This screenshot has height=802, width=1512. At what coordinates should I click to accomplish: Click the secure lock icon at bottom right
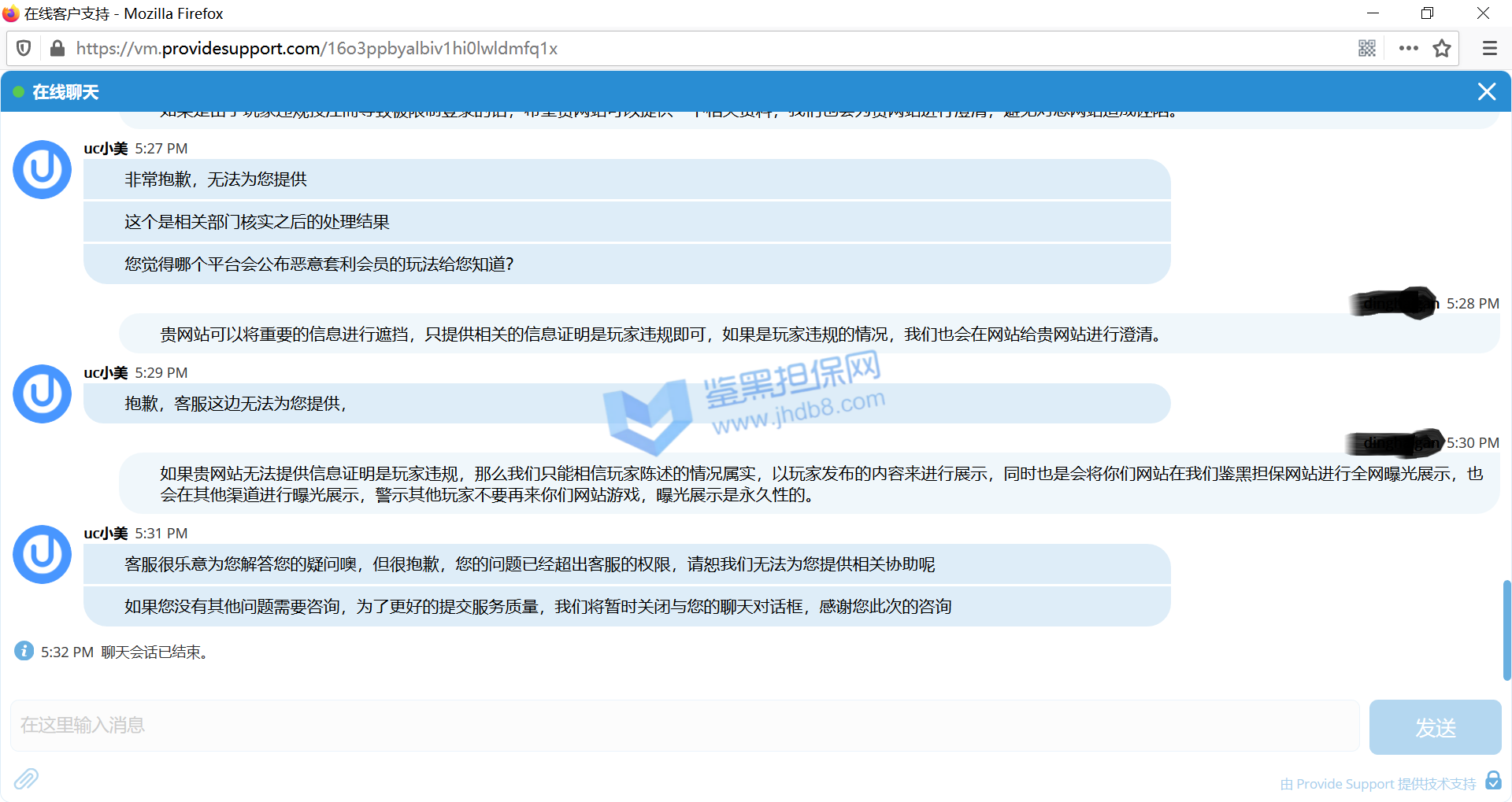coord(1493,780)
